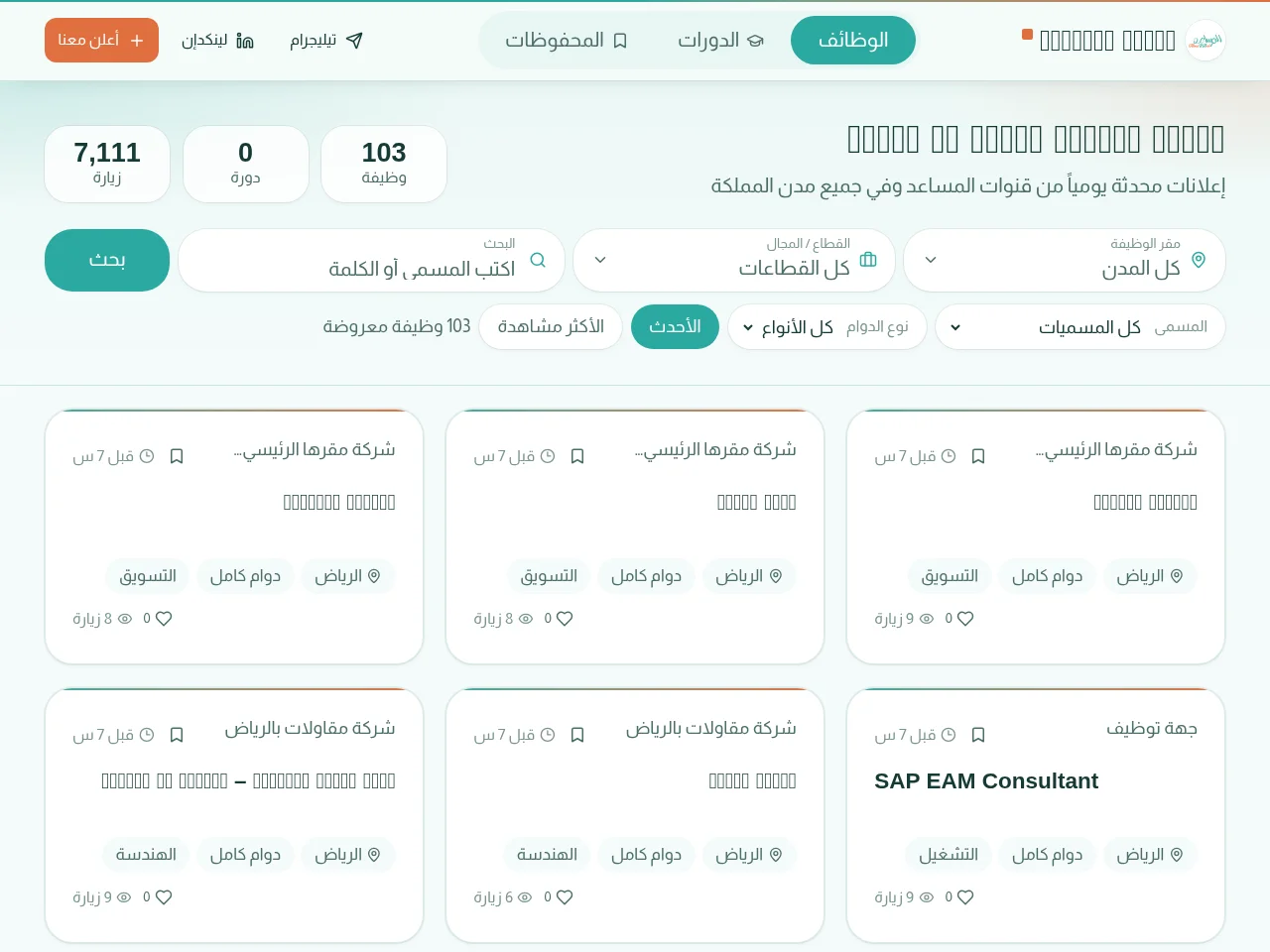The height and width of the screenshot is (952, 1270).
Task: Bookmark the الهندسة job with 6 زيارة
Action: 577,735
